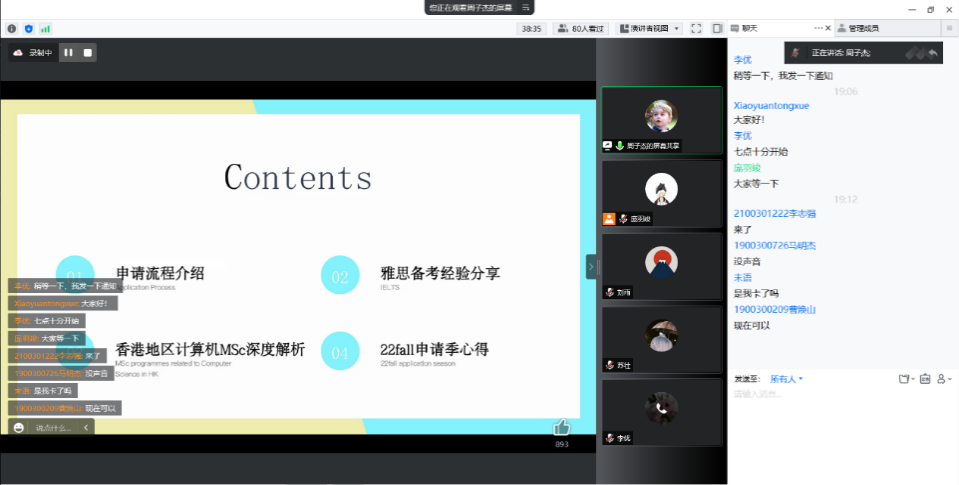Click the blue security shield icon
The width and height of the screenshot is (959, 485).
coord(28,29)
